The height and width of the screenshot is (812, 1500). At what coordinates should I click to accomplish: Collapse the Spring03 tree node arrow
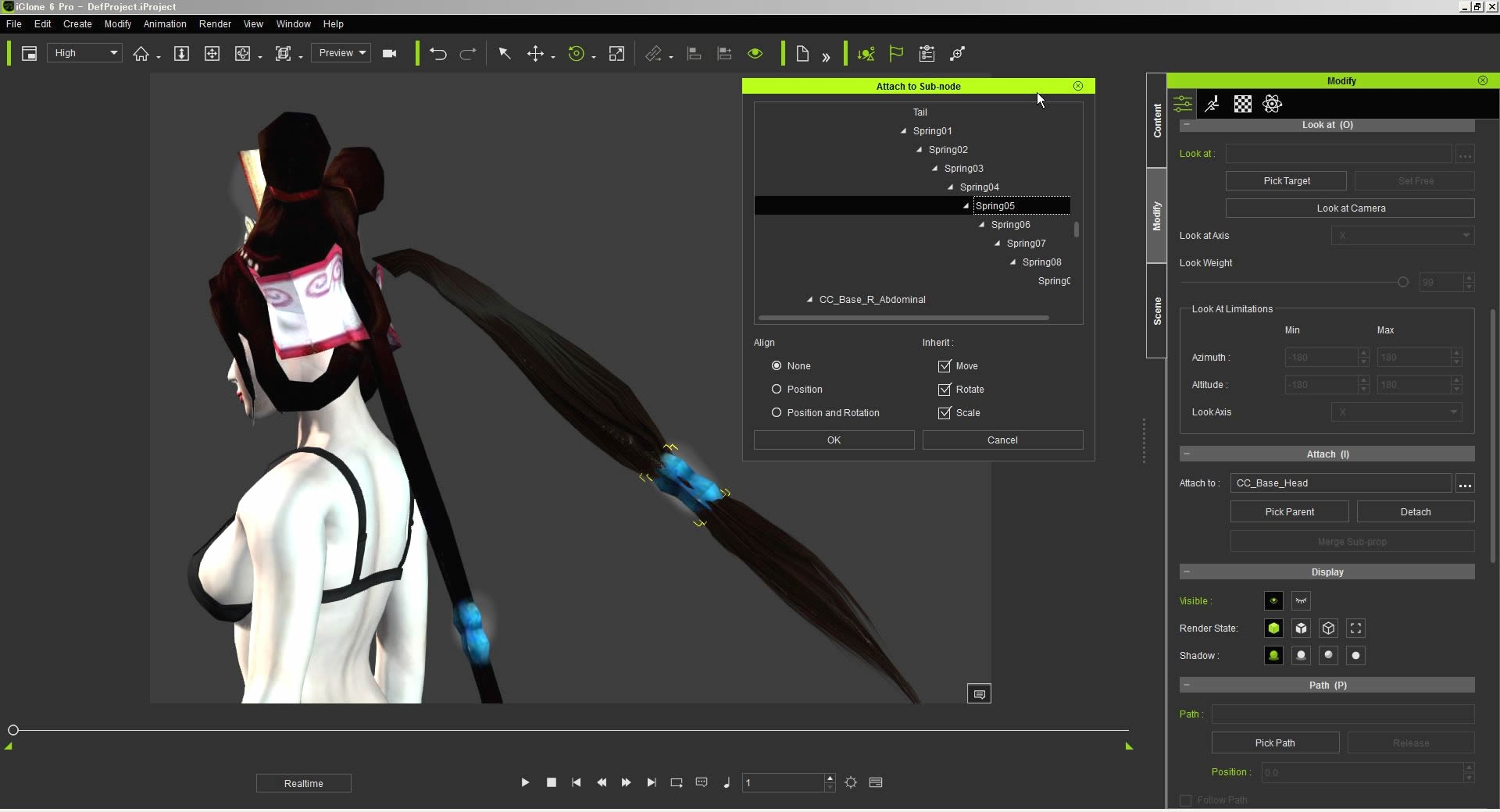pos(935,169)
